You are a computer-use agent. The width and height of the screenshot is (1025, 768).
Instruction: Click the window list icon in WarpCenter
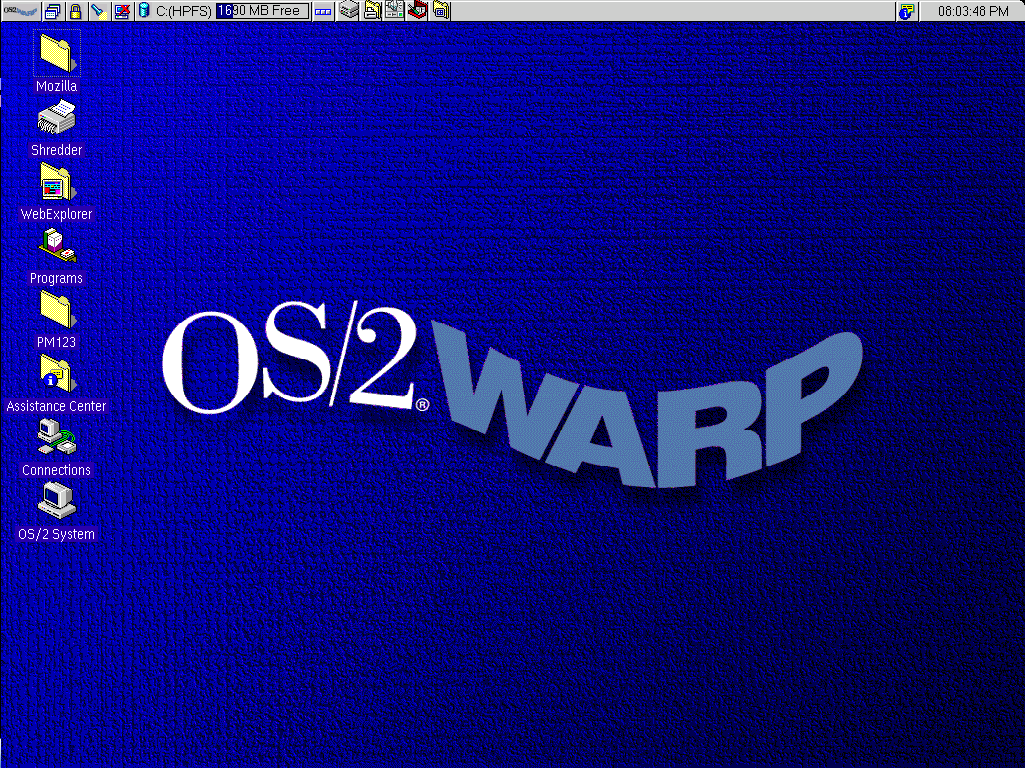point(53,11)
